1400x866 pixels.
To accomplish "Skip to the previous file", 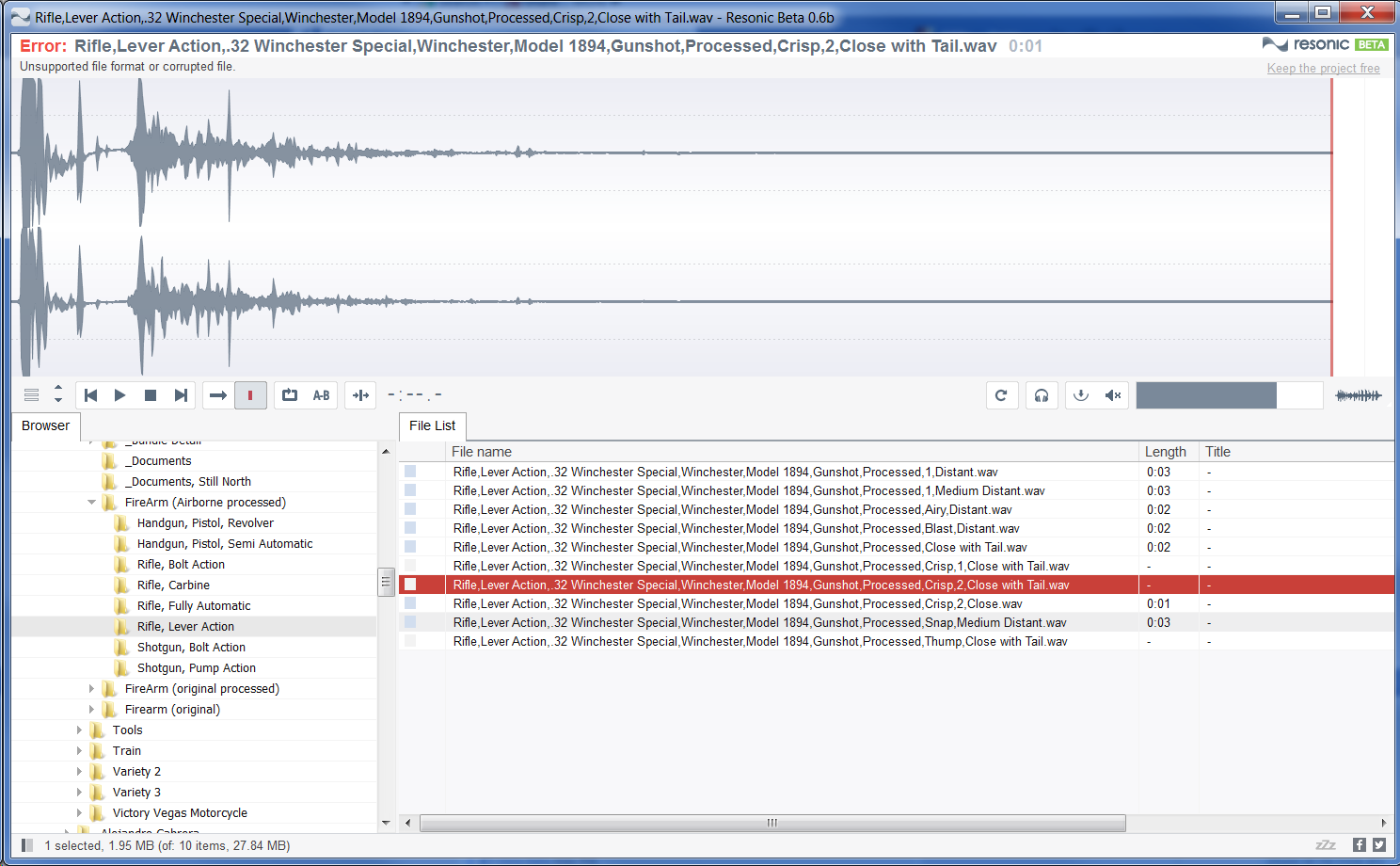I will 90,395.
